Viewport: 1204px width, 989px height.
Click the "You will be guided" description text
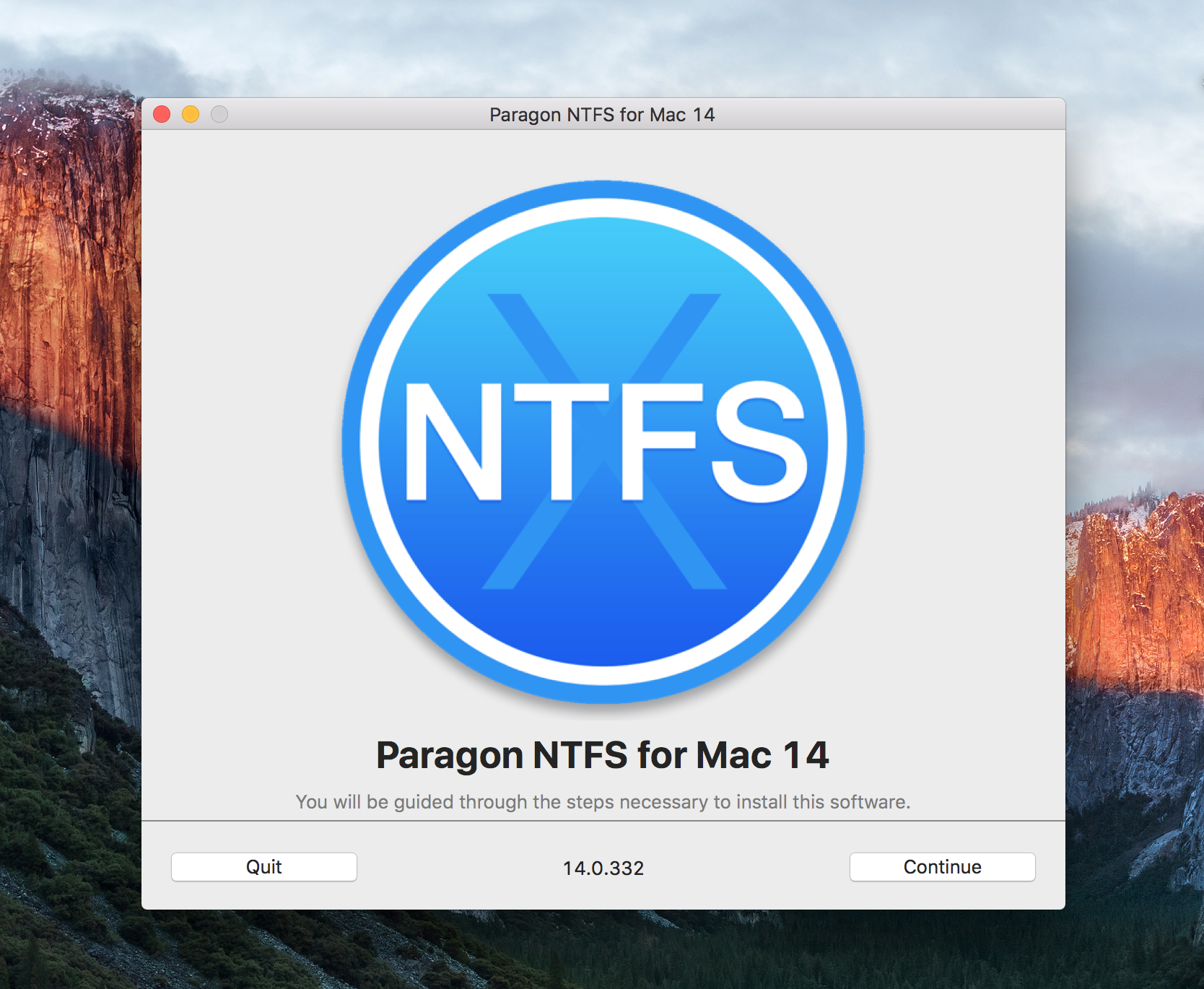[603, 802]
